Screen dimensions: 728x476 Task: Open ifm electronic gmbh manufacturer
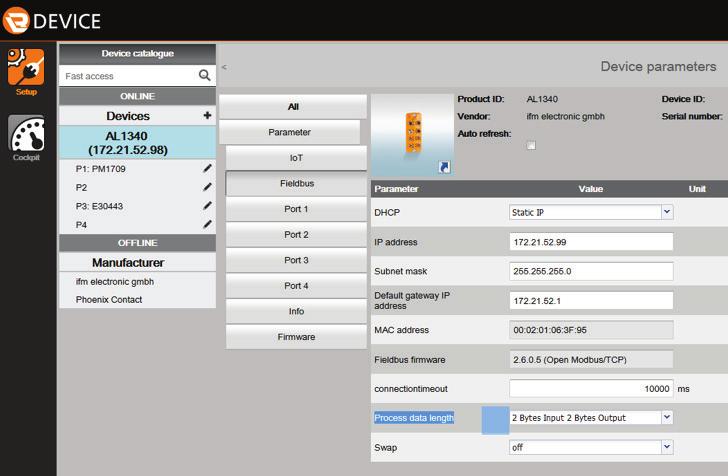[115, 281]
